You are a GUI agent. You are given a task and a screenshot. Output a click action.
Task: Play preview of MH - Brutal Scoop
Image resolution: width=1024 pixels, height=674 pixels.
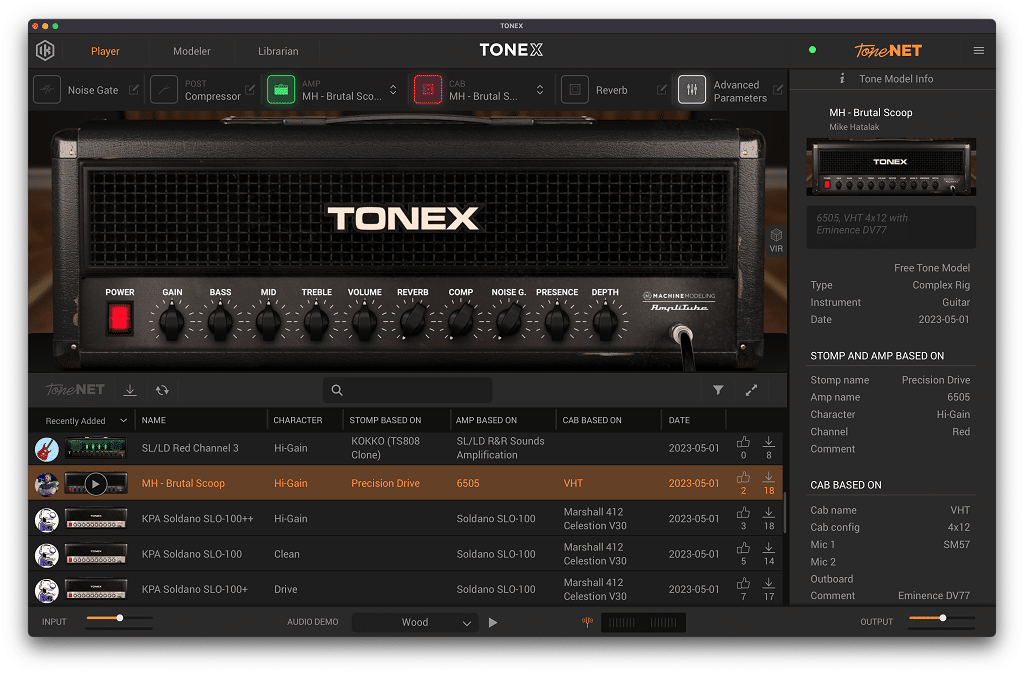point(96,484)
